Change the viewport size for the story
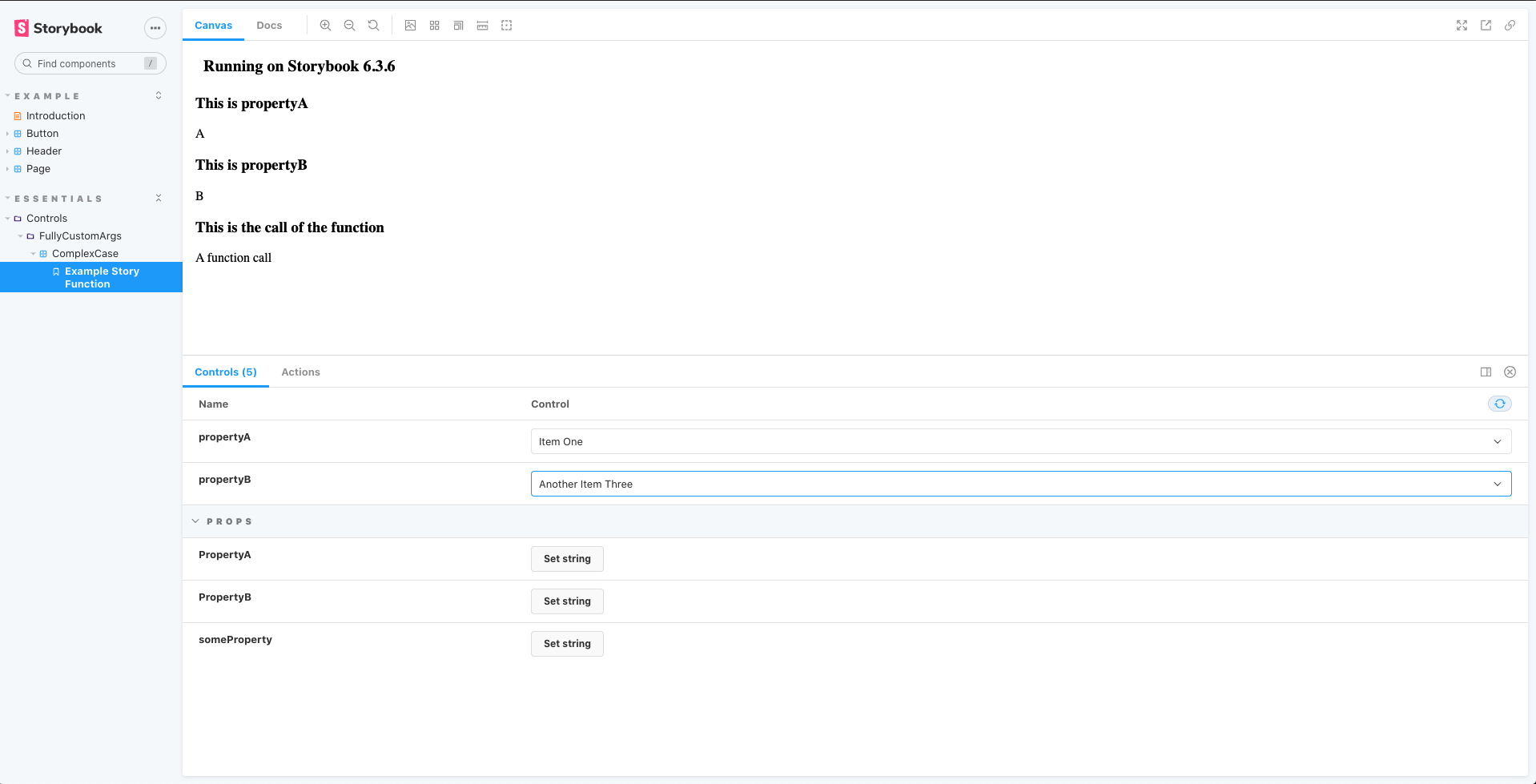 [x=459, y=25]
